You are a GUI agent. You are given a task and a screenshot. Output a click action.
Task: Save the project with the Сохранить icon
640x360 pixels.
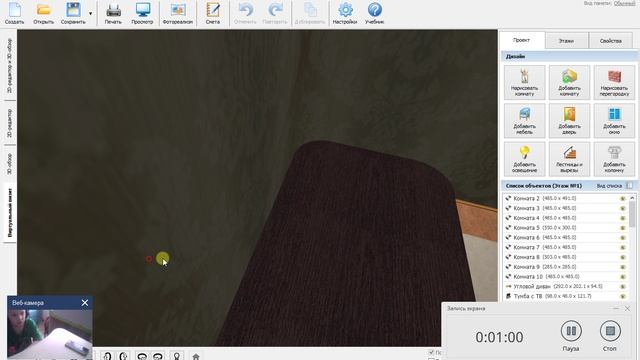coord(73,13)
